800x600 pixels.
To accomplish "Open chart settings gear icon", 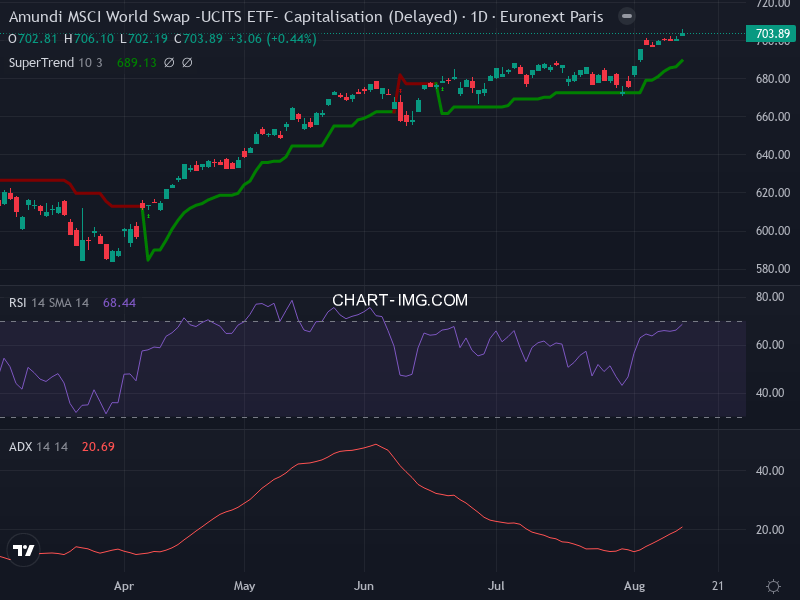I will click(773, 586).
